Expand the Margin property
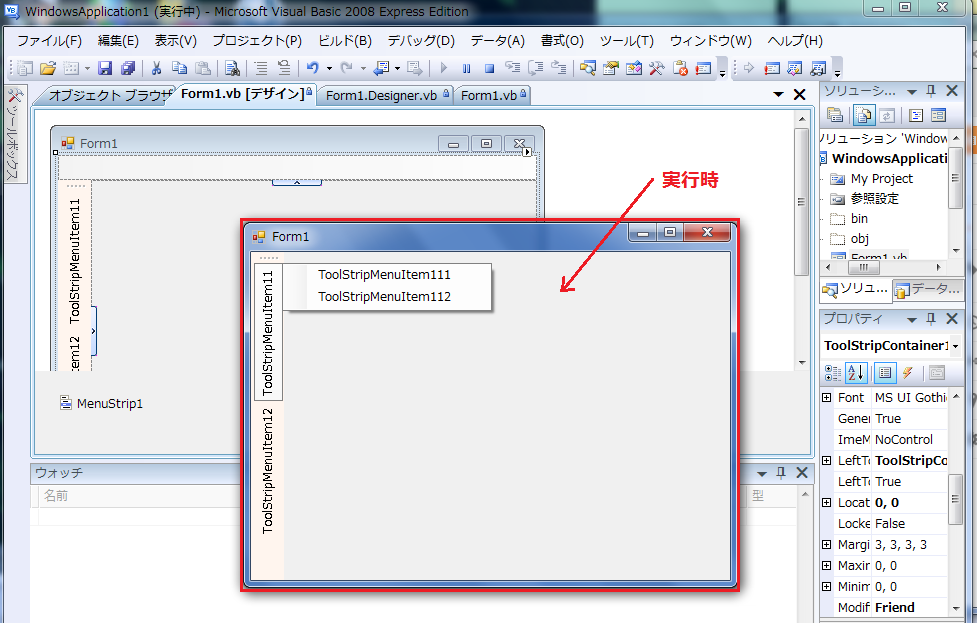The image size is (977, 623). tap(826, 545)
